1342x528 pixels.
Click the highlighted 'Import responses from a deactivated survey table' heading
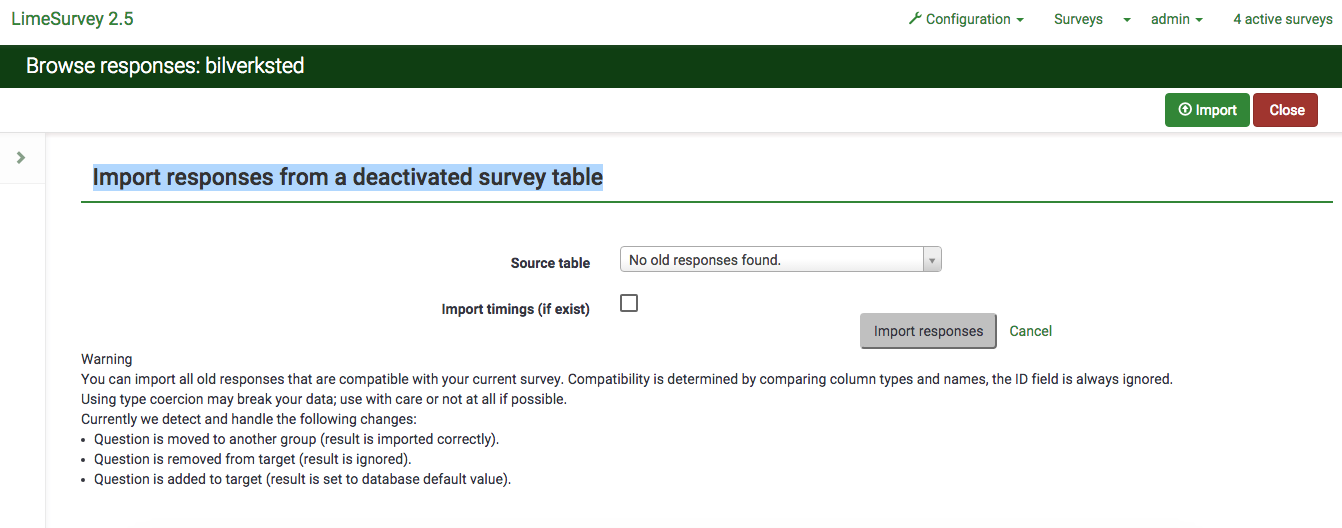[348, 177]
